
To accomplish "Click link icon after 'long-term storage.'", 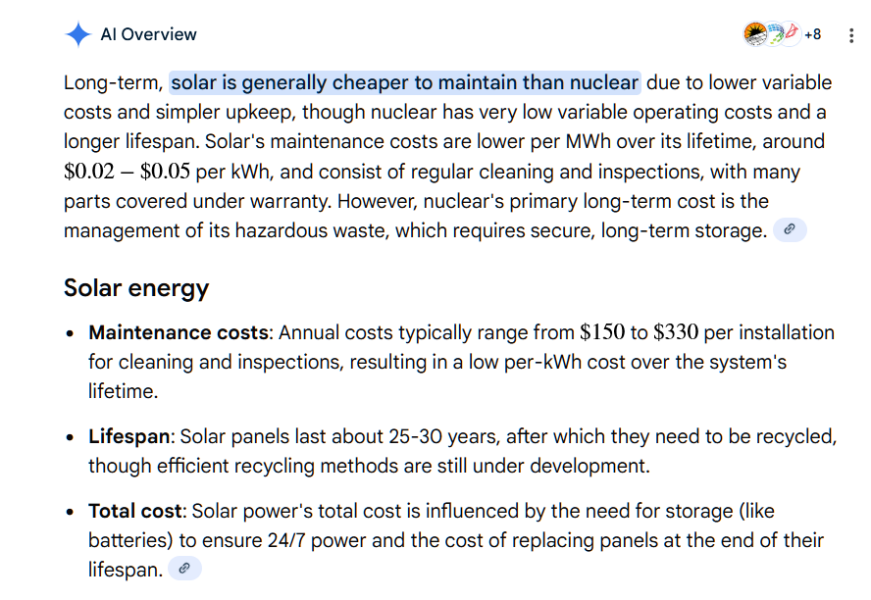I will click(x=789, y=230).
